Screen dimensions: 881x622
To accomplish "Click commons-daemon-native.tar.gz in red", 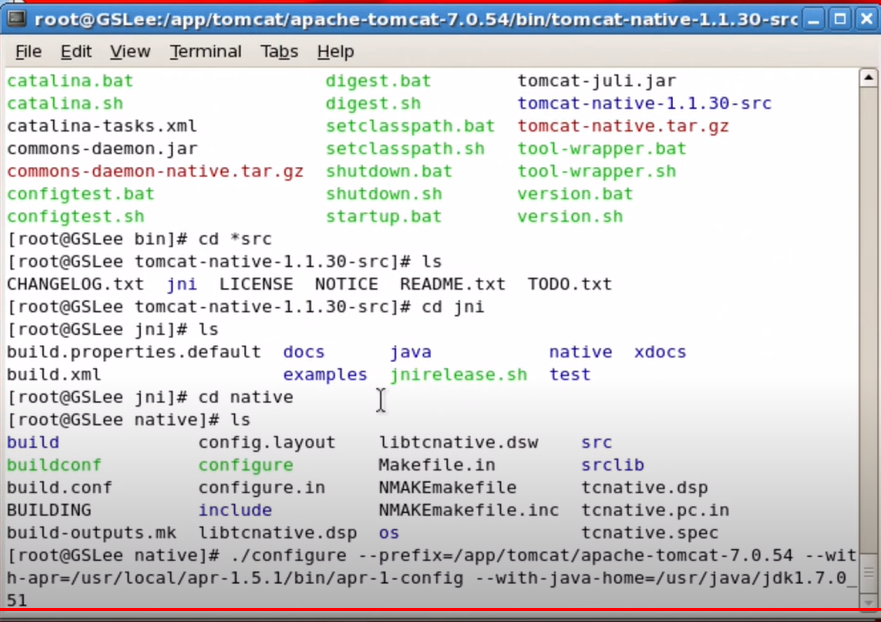I will tap(155, 171).
